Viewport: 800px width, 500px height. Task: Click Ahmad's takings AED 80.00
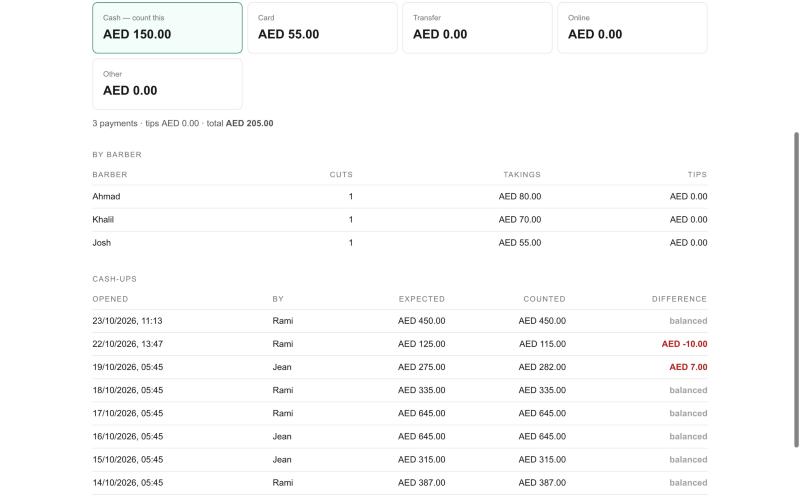pyautogui.click(x=520, y=196)
